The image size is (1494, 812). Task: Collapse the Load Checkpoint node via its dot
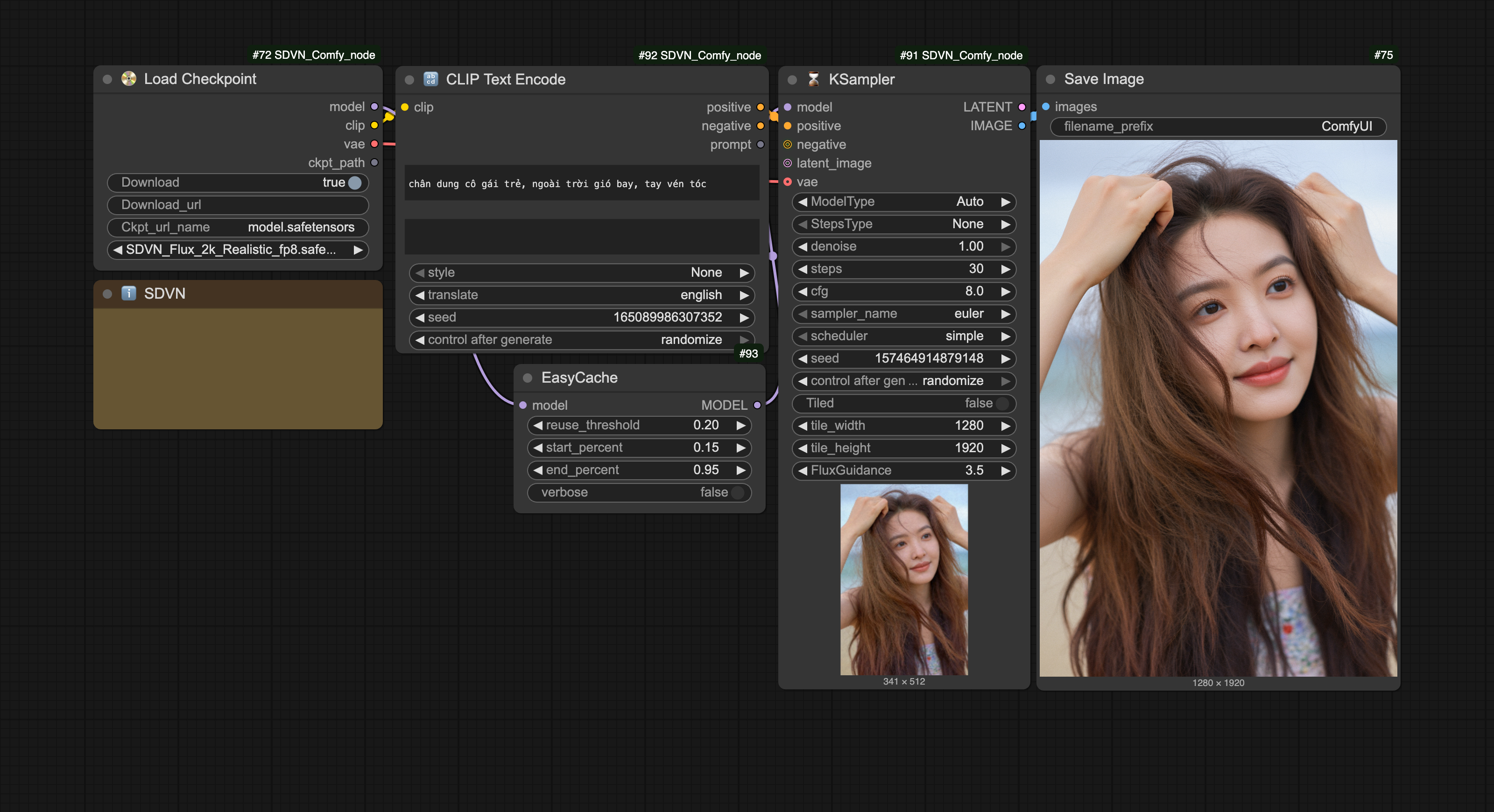point(107,79)
